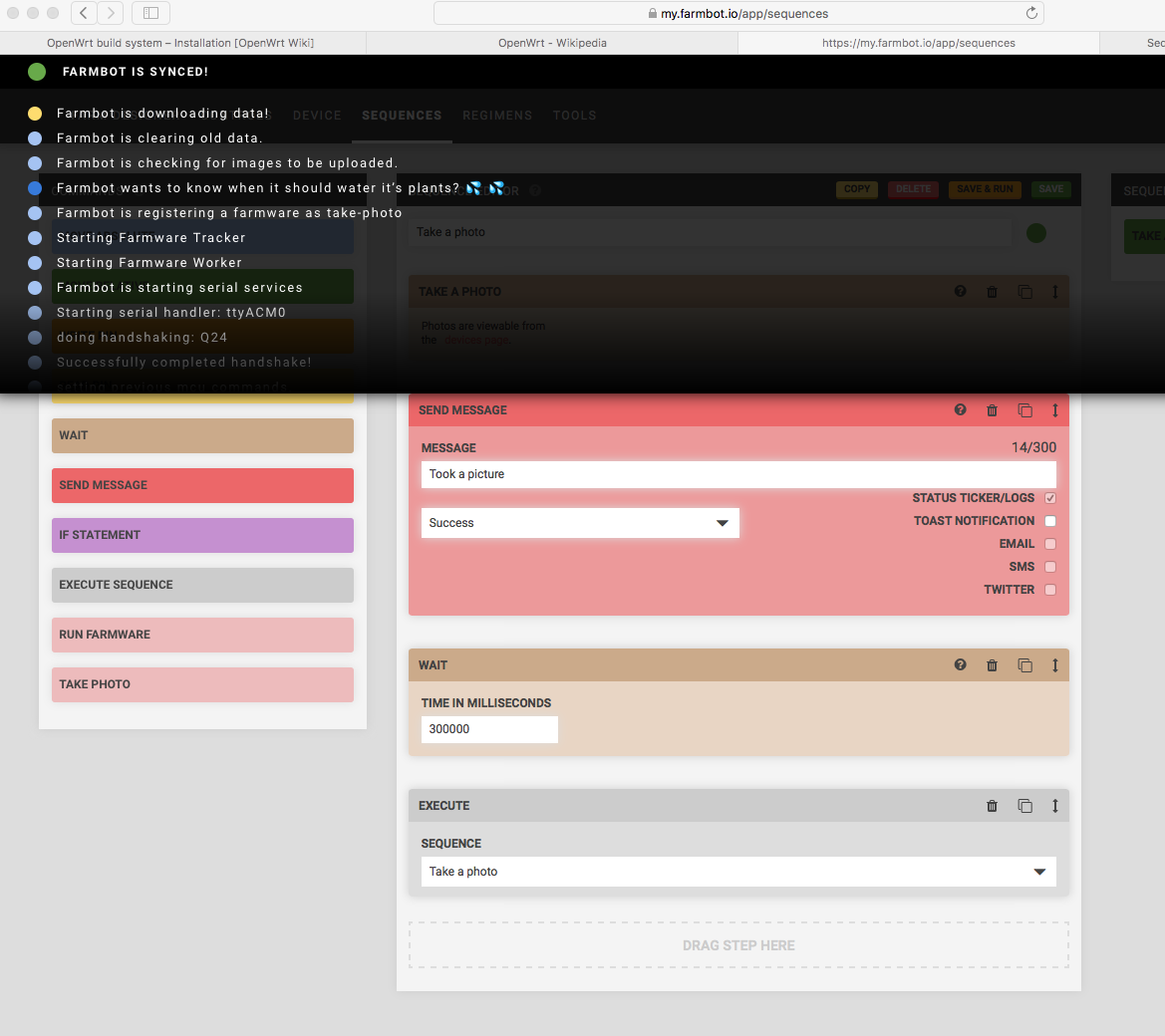Delete the Take a Photo step
The width and height of the screenshot is (1165, 1036).
point(992,292)
